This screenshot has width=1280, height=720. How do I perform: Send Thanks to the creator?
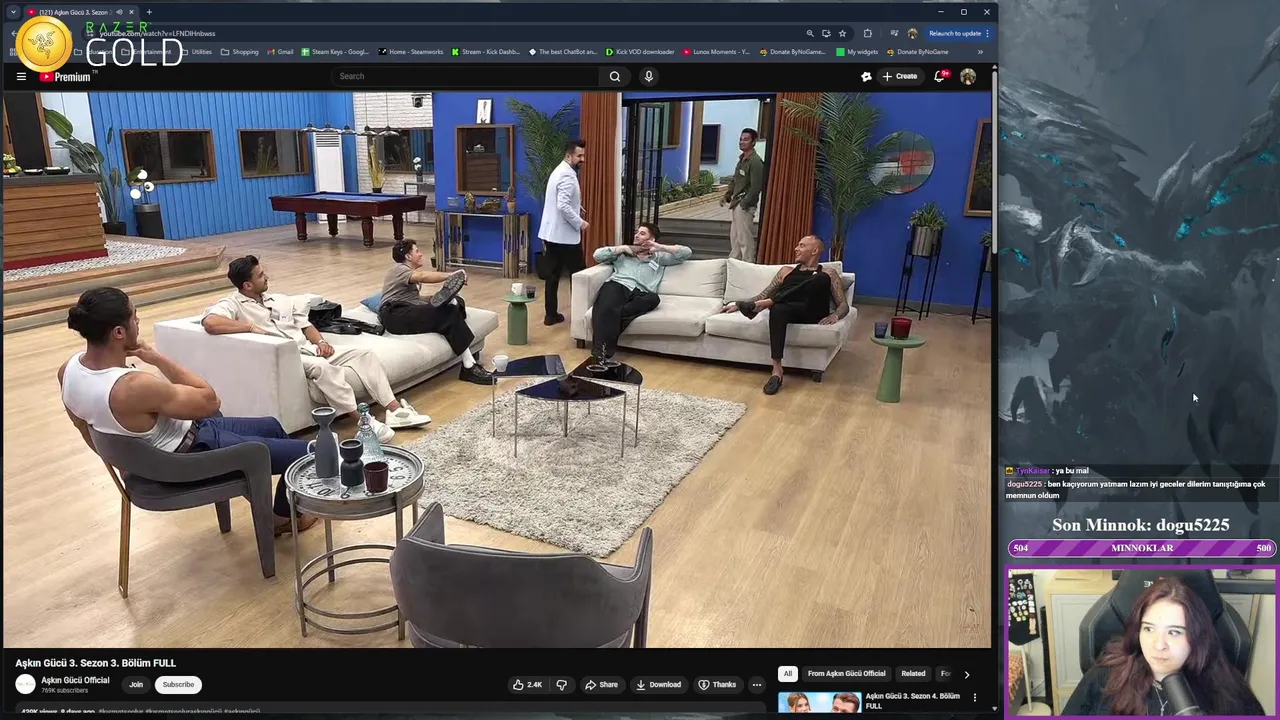(717, 684)
